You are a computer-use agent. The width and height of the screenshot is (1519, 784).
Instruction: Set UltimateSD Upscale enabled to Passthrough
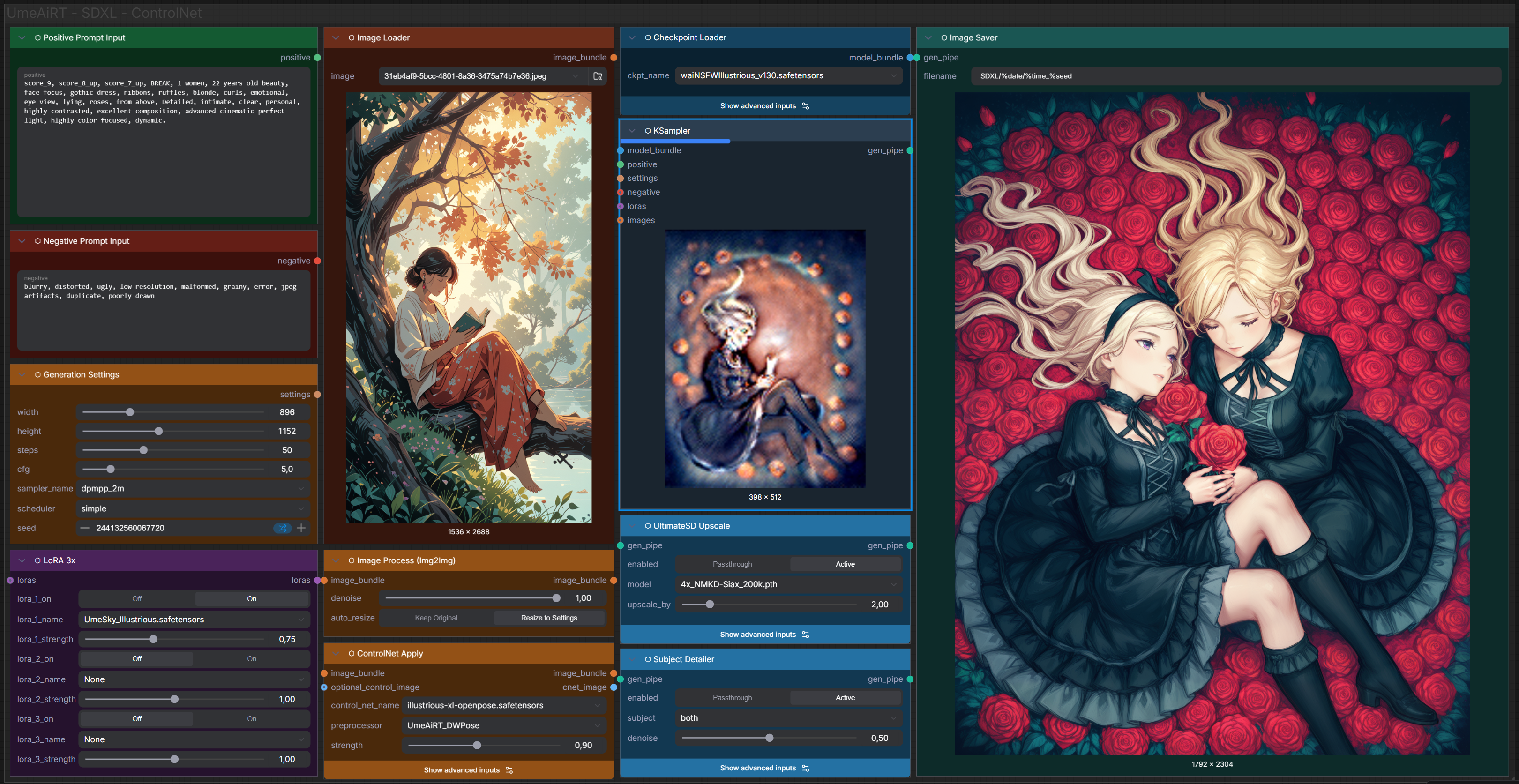coord(732,564)
